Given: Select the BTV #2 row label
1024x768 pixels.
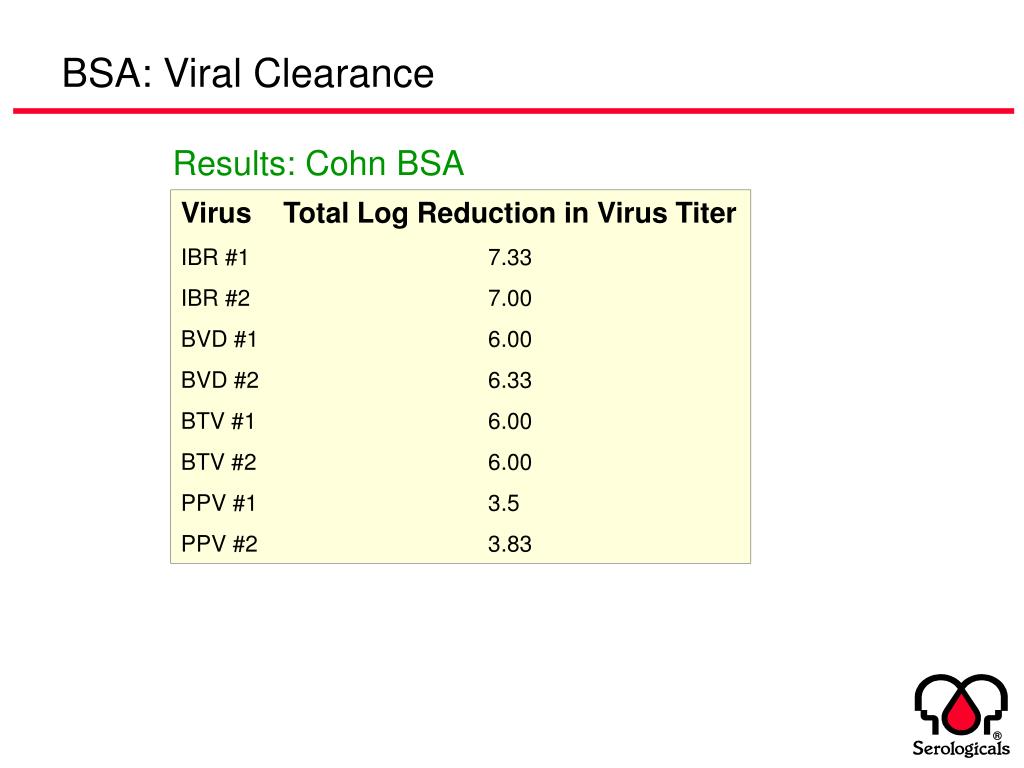Looking at the screenshot, I should (218, 462).
